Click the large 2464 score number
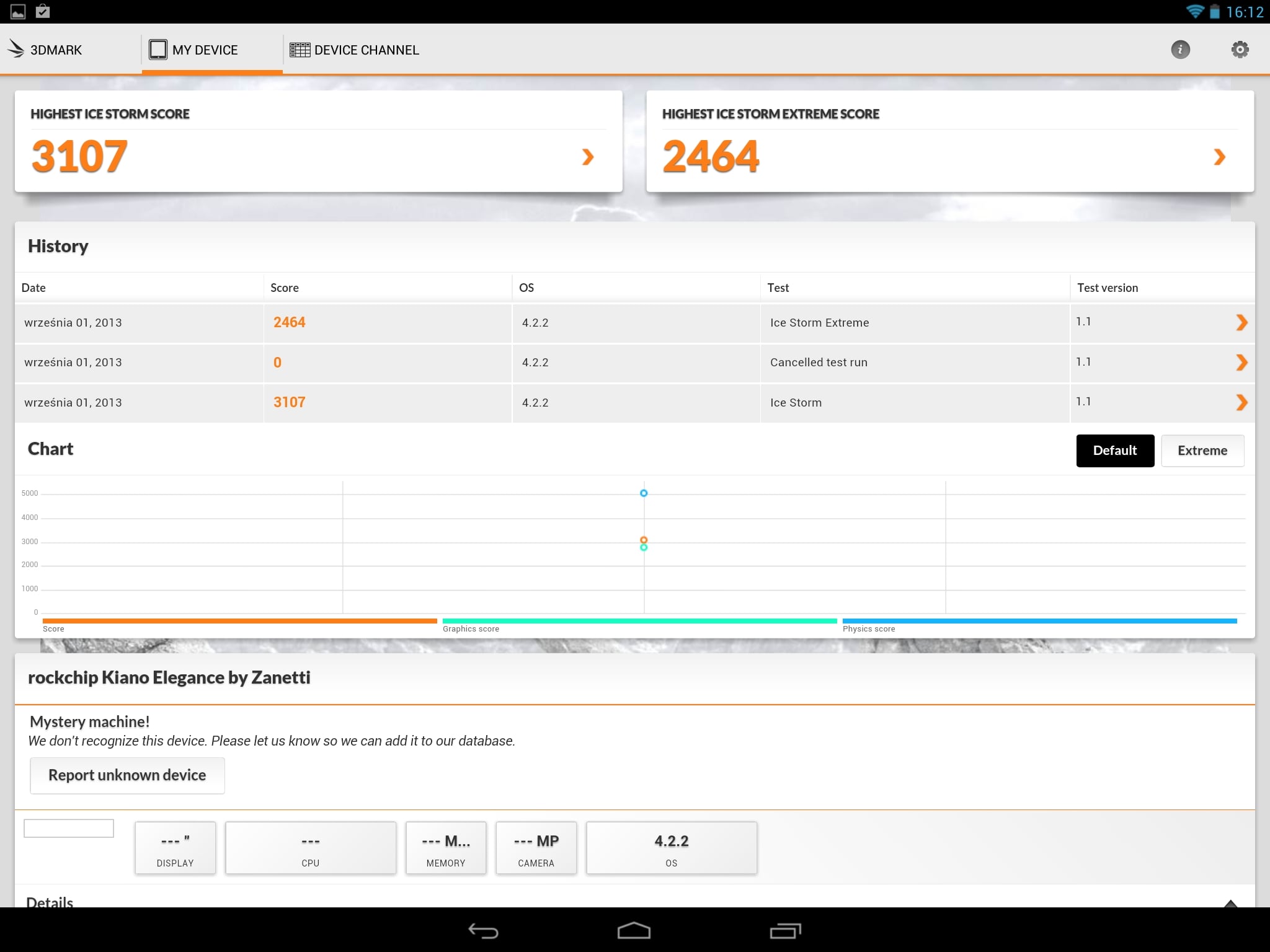1270x952 pixels. 711,156
